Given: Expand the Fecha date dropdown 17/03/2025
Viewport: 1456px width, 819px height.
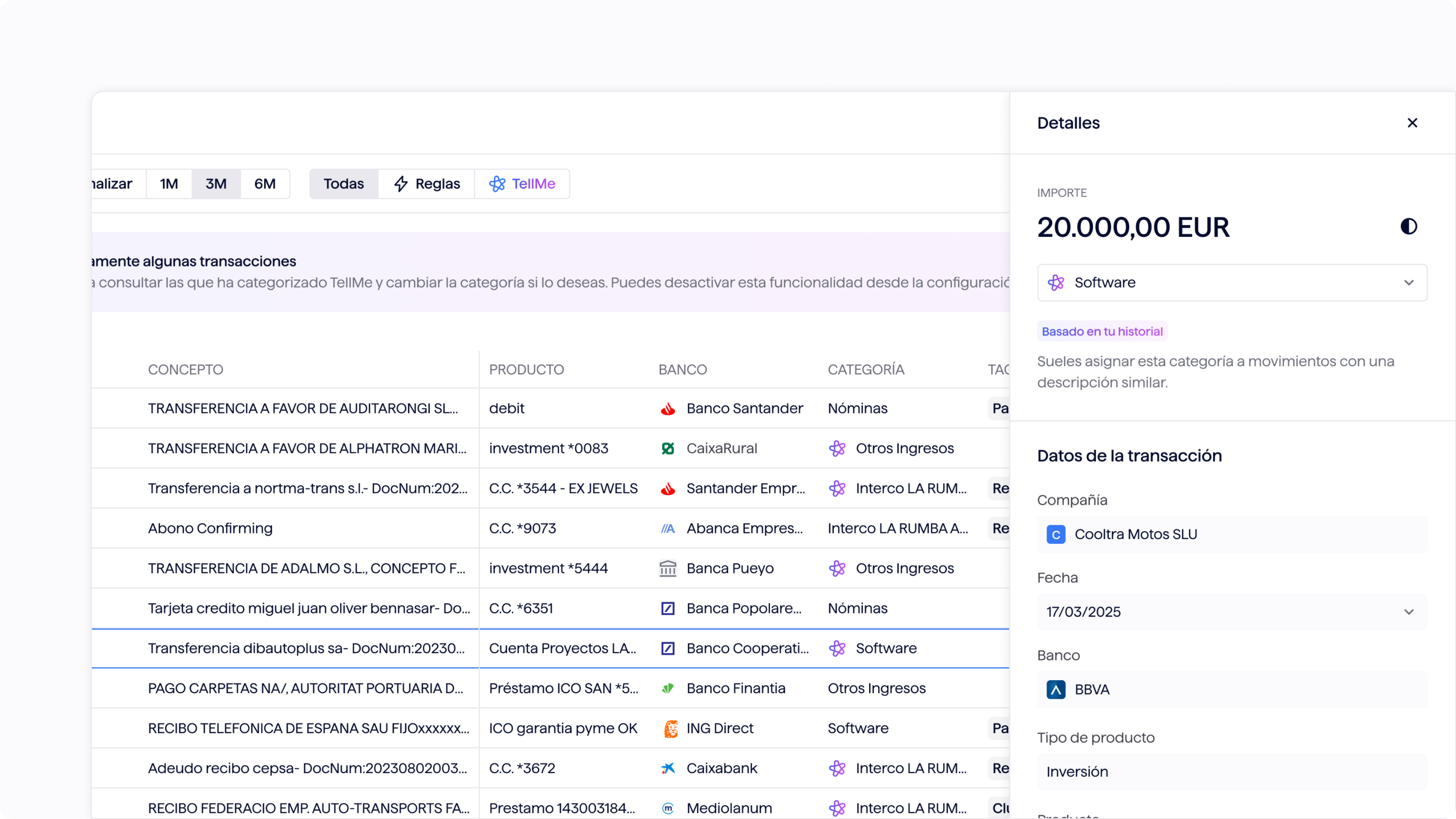Looking at the screenshot, I should point(1232,612).
